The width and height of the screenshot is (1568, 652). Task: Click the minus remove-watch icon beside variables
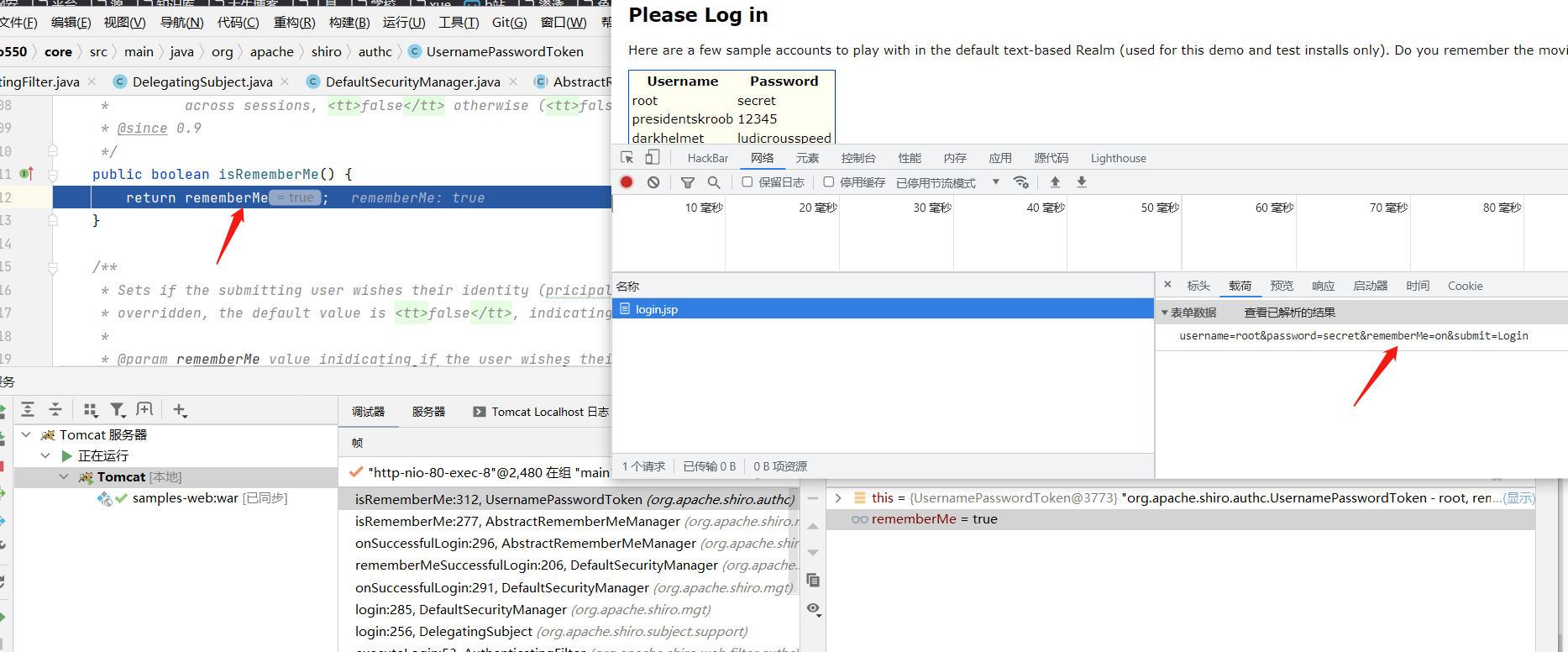pos(813,498)
